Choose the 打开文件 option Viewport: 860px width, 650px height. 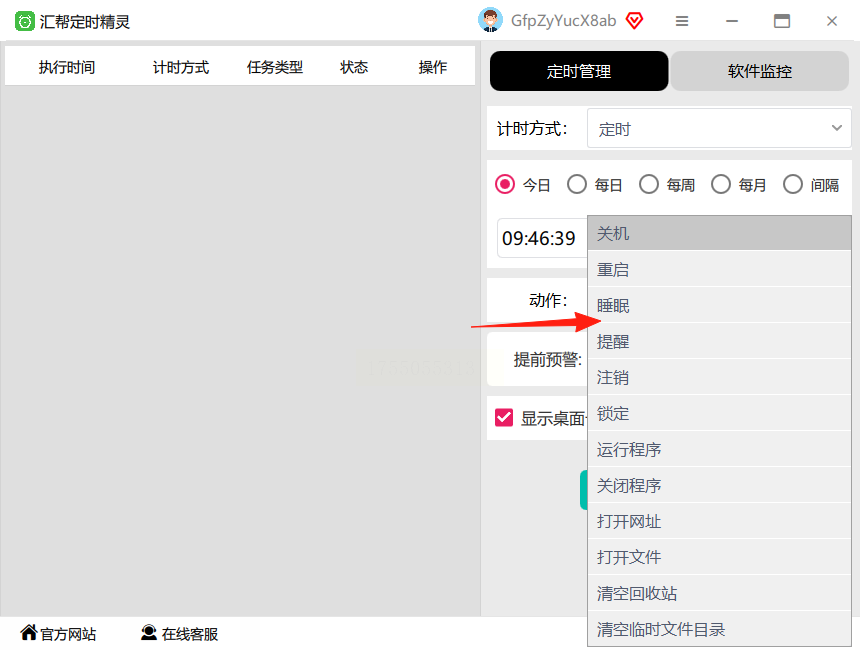719,557
